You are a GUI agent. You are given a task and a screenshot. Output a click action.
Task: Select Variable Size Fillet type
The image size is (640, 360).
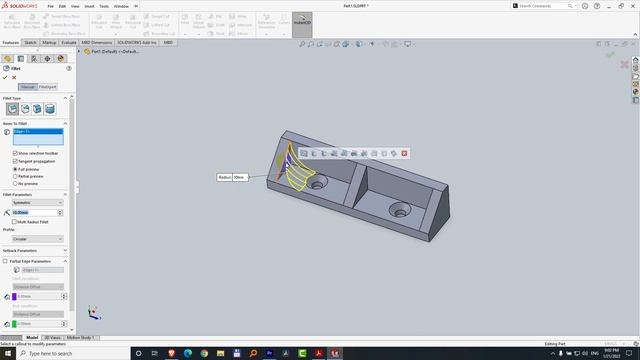tap(25, 109)
